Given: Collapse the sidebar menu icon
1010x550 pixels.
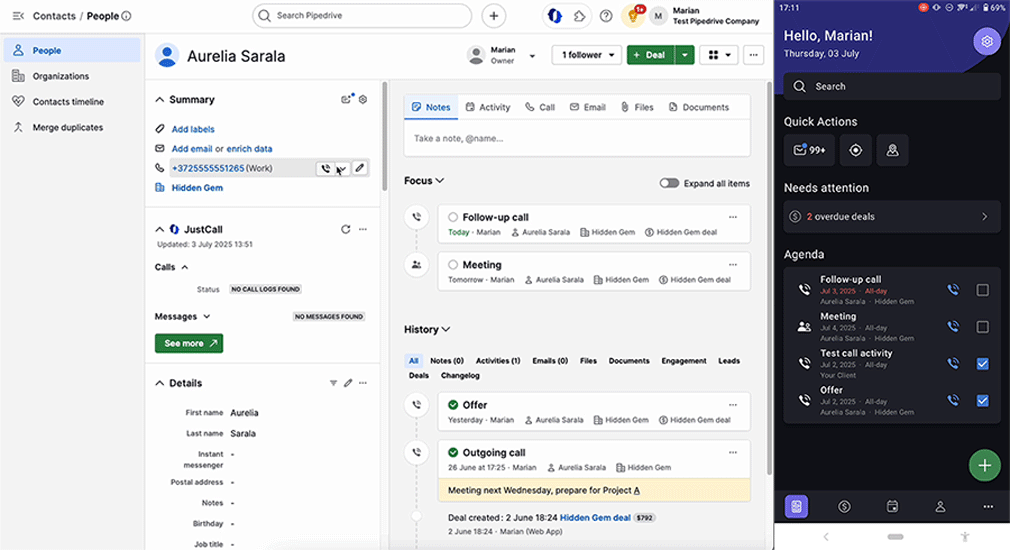Looking at the screenshot, I should [18, 15].
